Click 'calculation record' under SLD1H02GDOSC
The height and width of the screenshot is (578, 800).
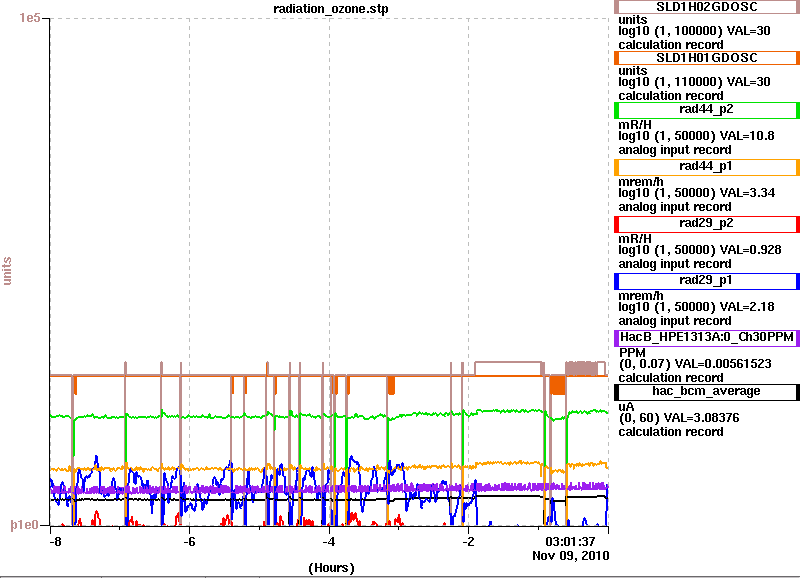[671, 45]
